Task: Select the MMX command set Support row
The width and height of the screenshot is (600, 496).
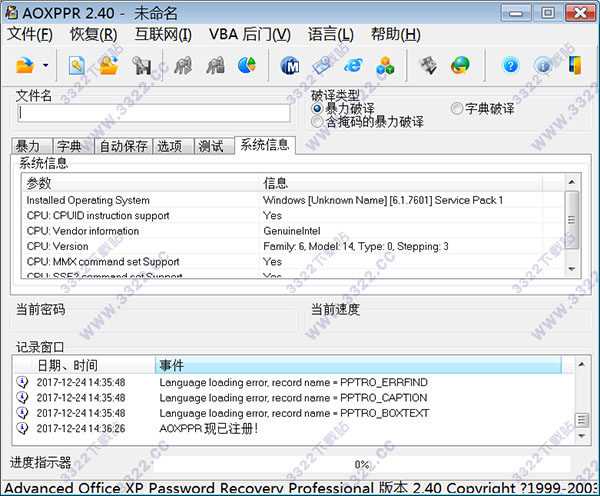Action: (x=293, y=261)
